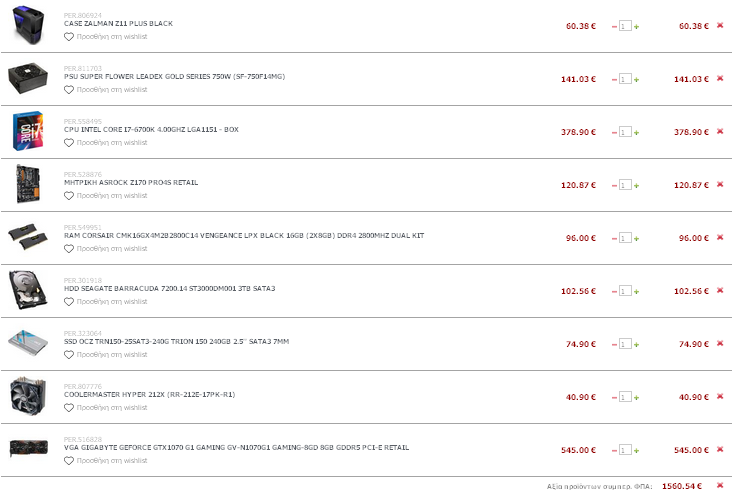
Task: Remove Coolermaster Hyper 212X from cart
Action: [720, 396]
